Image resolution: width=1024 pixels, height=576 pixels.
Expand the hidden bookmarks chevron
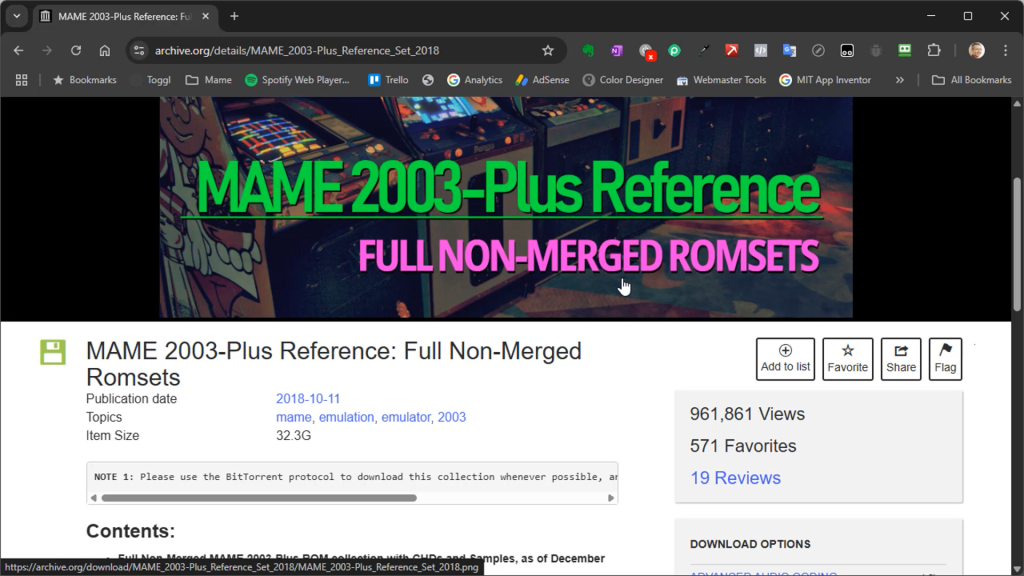(900, 80)
